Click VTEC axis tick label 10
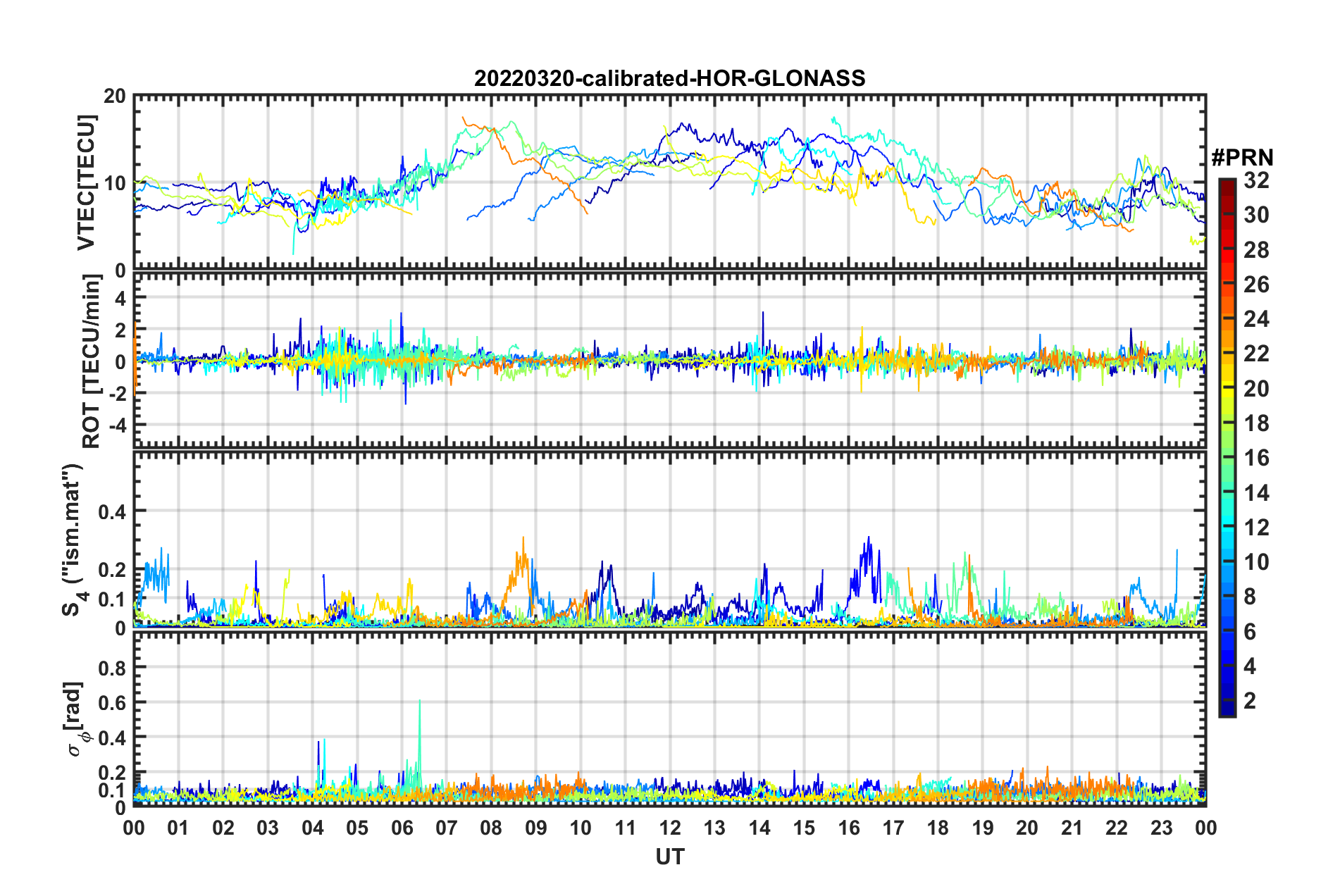The width and height of the screenshot is (1340, 896). [x=115, y=184]
